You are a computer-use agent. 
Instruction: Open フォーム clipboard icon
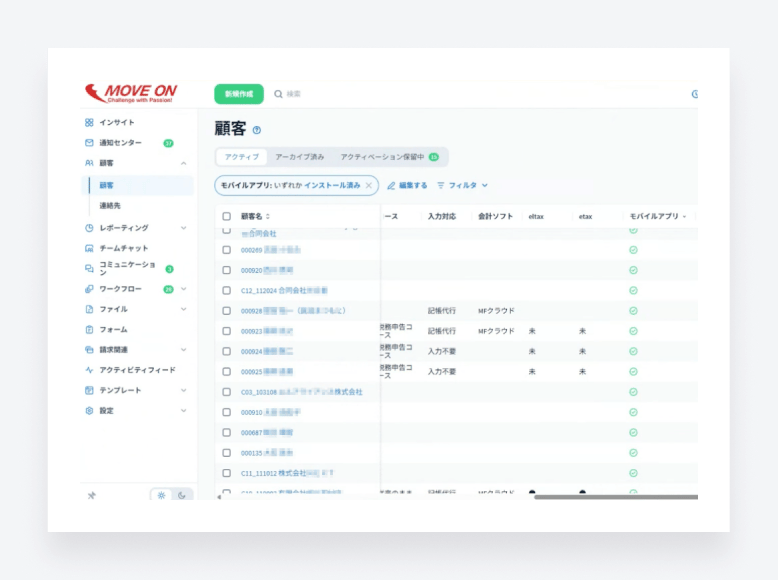pos(89,329)
